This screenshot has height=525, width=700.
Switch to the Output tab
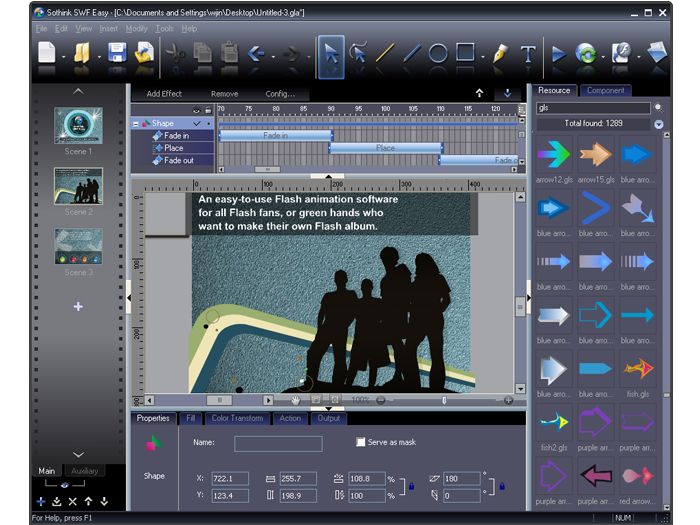coord(329,418)
